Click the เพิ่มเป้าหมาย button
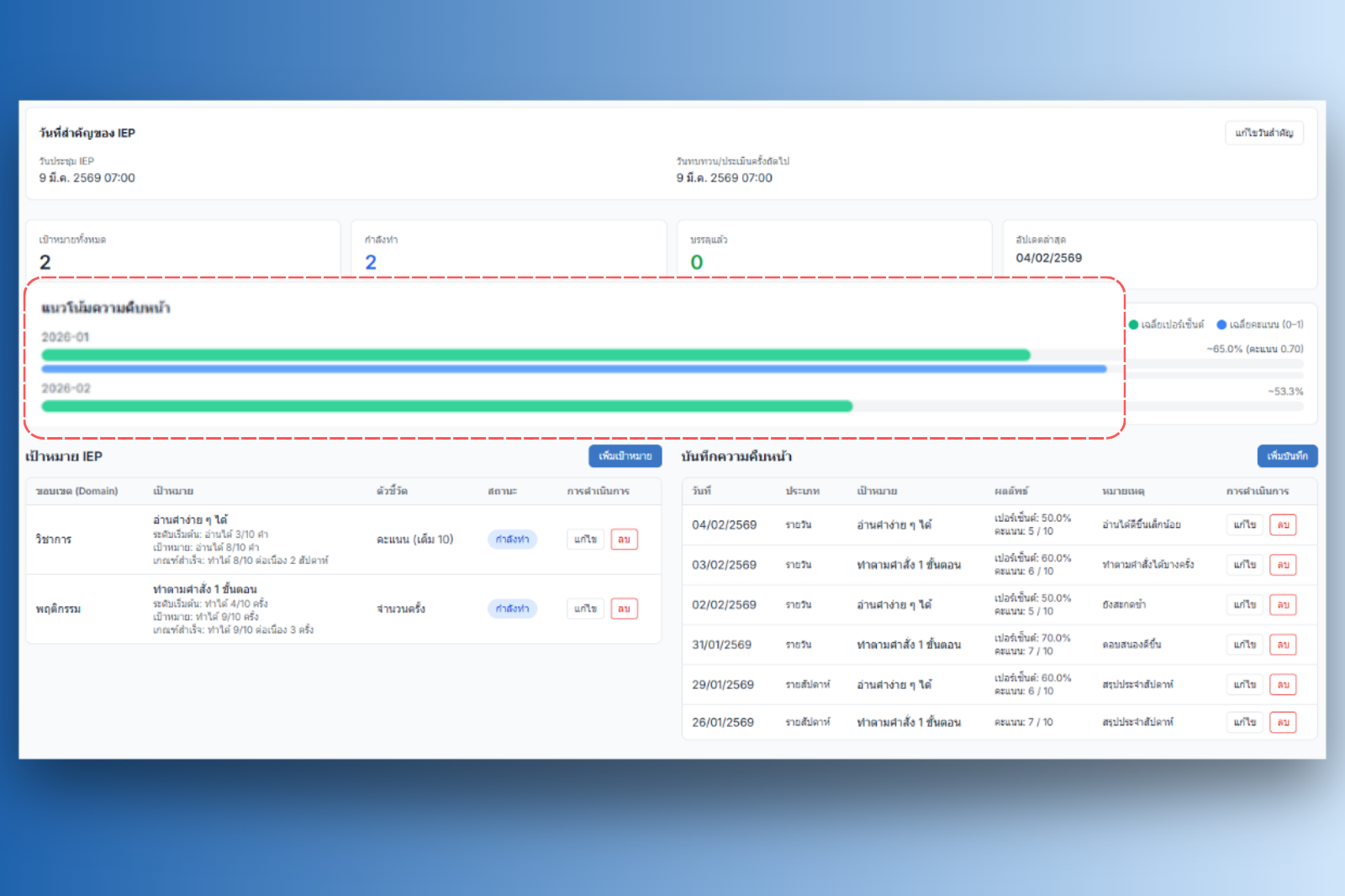The image size is (1345, 896). coord(625,456)
